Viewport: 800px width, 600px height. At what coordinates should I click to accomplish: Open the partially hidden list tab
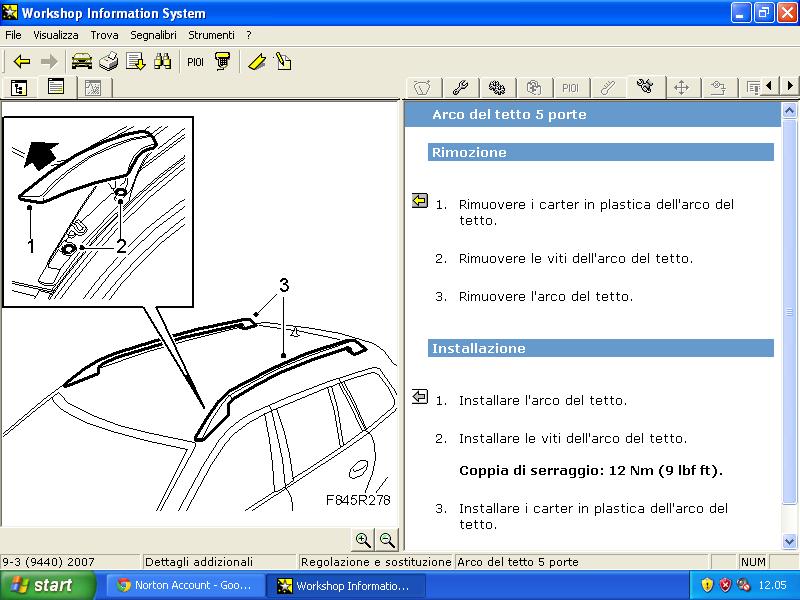click(751, 88)
